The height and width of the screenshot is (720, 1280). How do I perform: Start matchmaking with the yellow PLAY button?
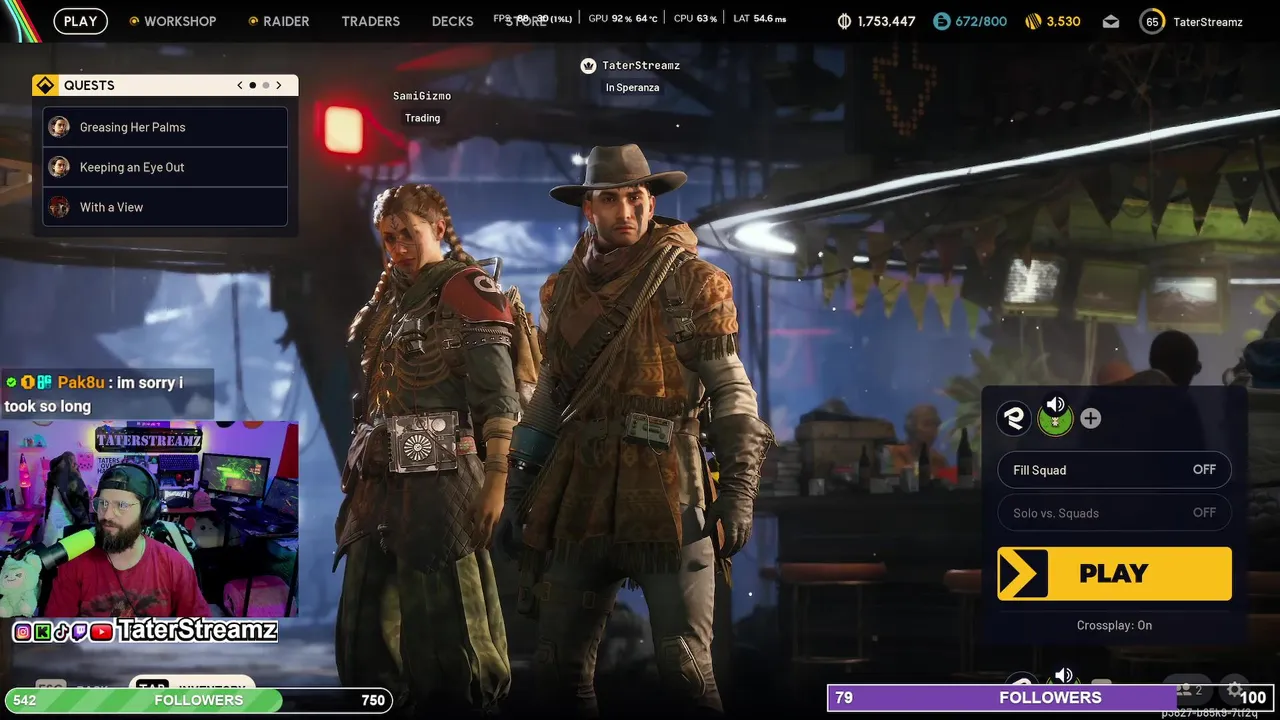click(x=1114, y=573)
